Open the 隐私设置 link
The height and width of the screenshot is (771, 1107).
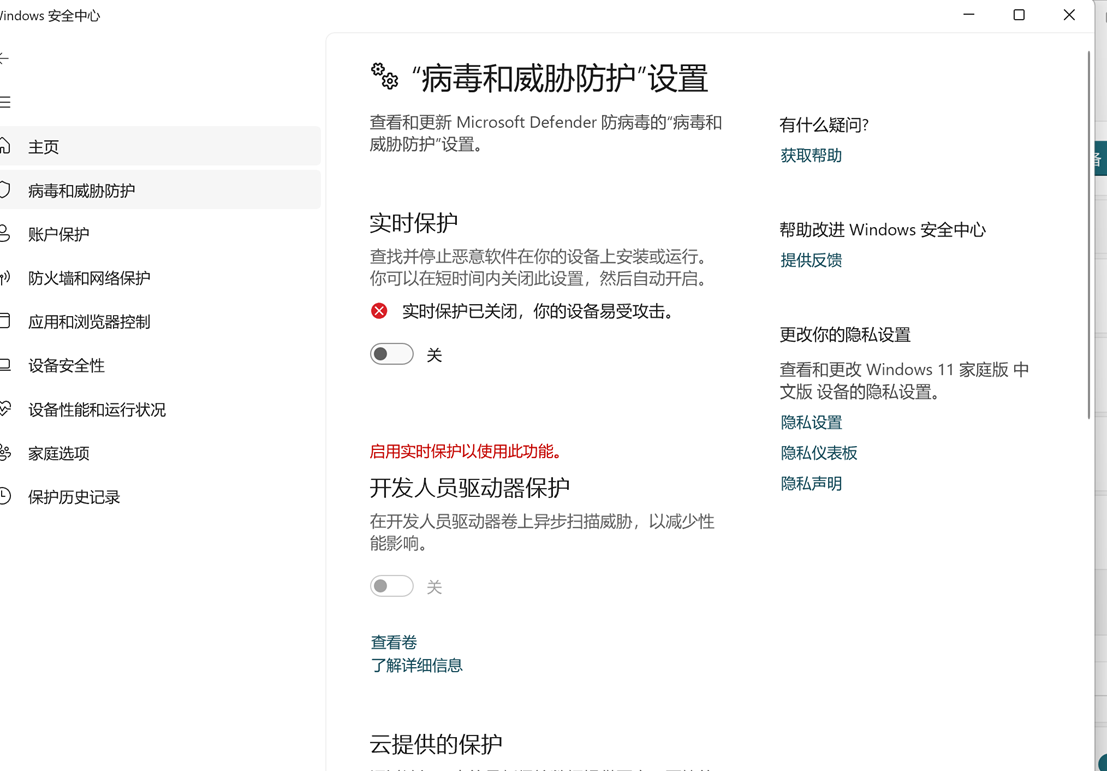pos(811,422)
